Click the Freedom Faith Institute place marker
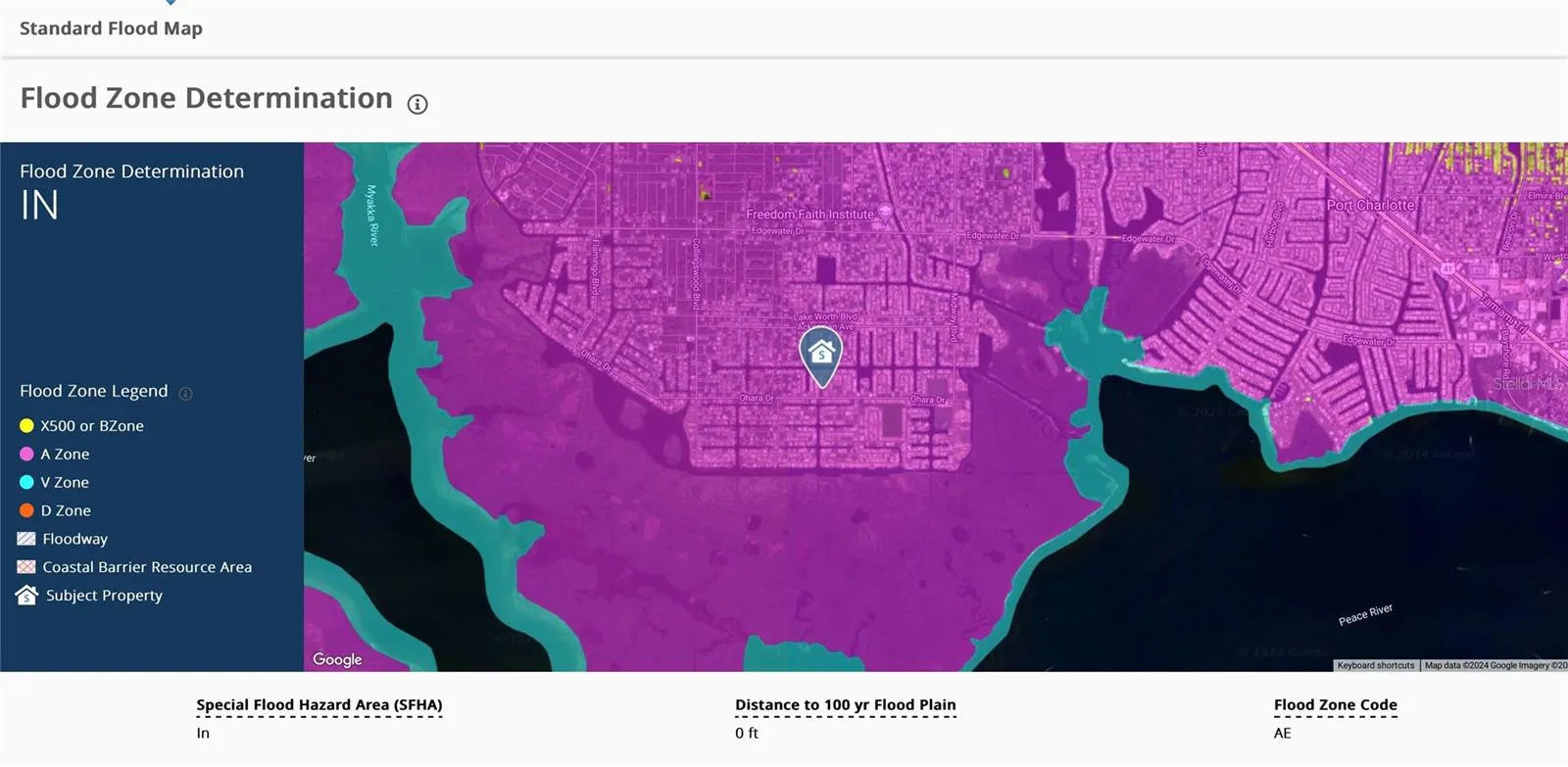The image size is (1568, 767). [885, 213]
